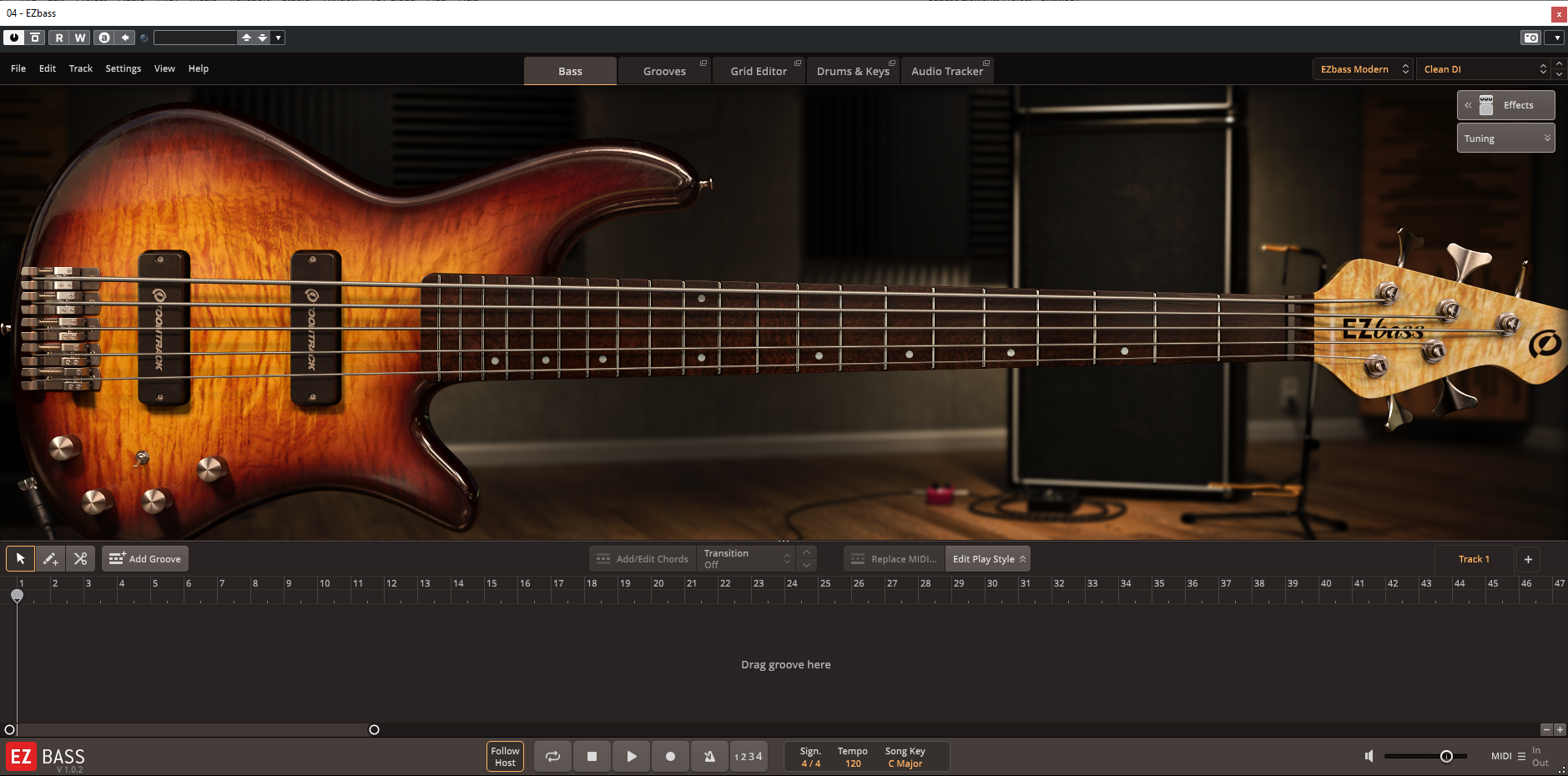Image resolution: width=1568 pixels, height=776 pixels.
Task: Add a new track with plus button
Action: tap(1528, 559)
